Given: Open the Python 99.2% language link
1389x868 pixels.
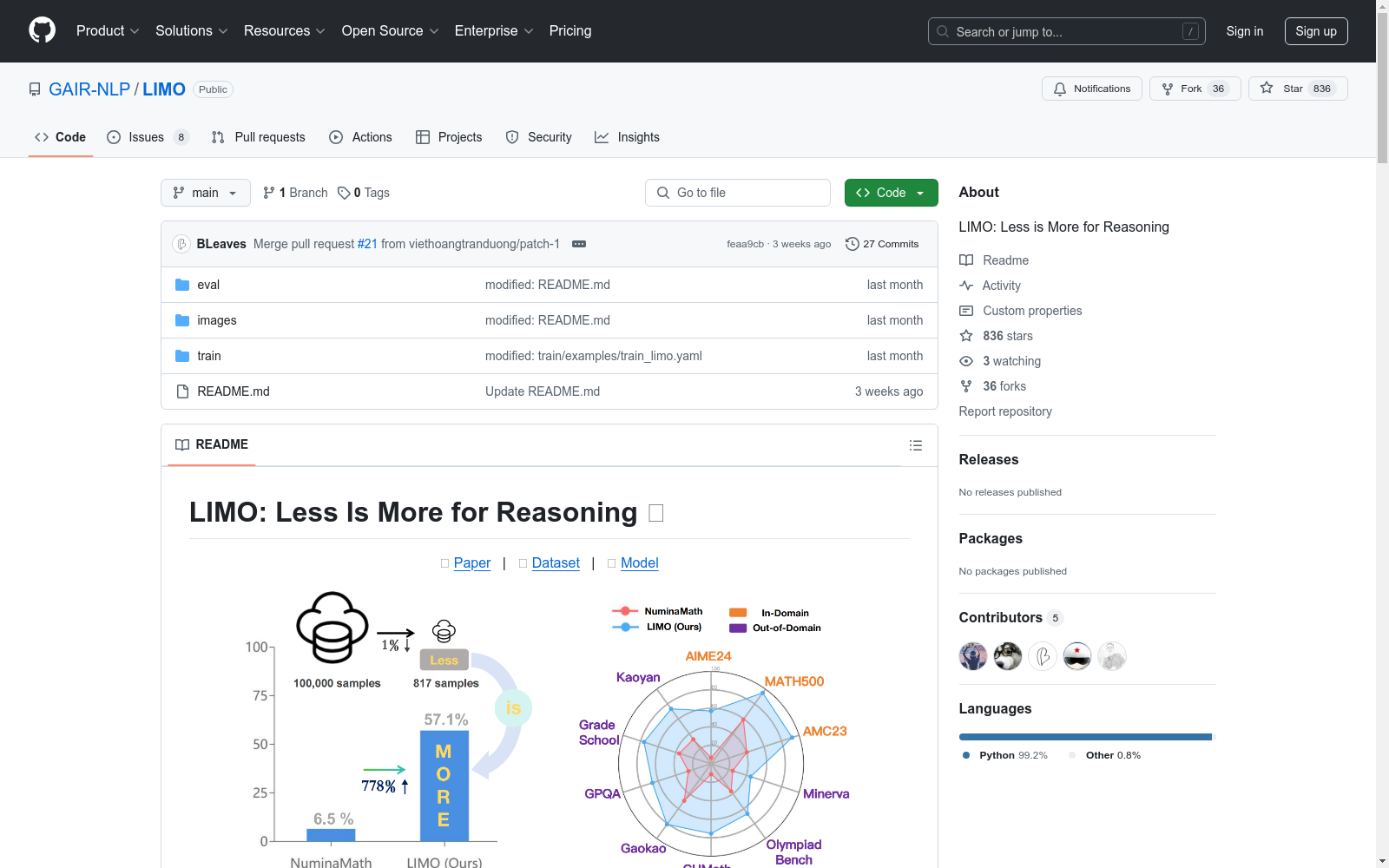Looking at the screenshot, I should pyautogui.click(x=1005, y=755).
